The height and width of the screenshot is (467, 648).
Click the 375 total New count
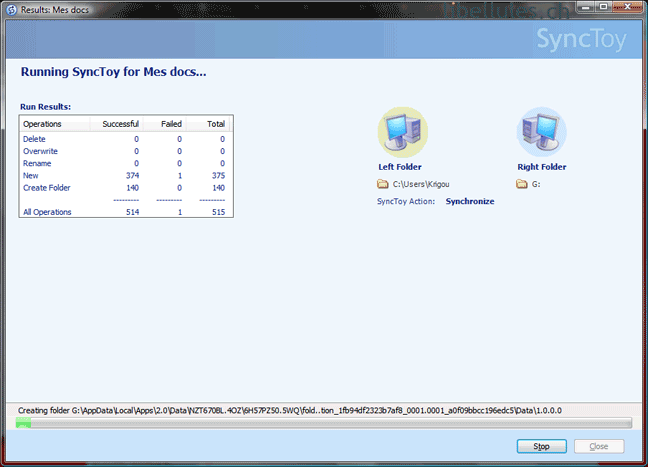click(x=218, y=176)
